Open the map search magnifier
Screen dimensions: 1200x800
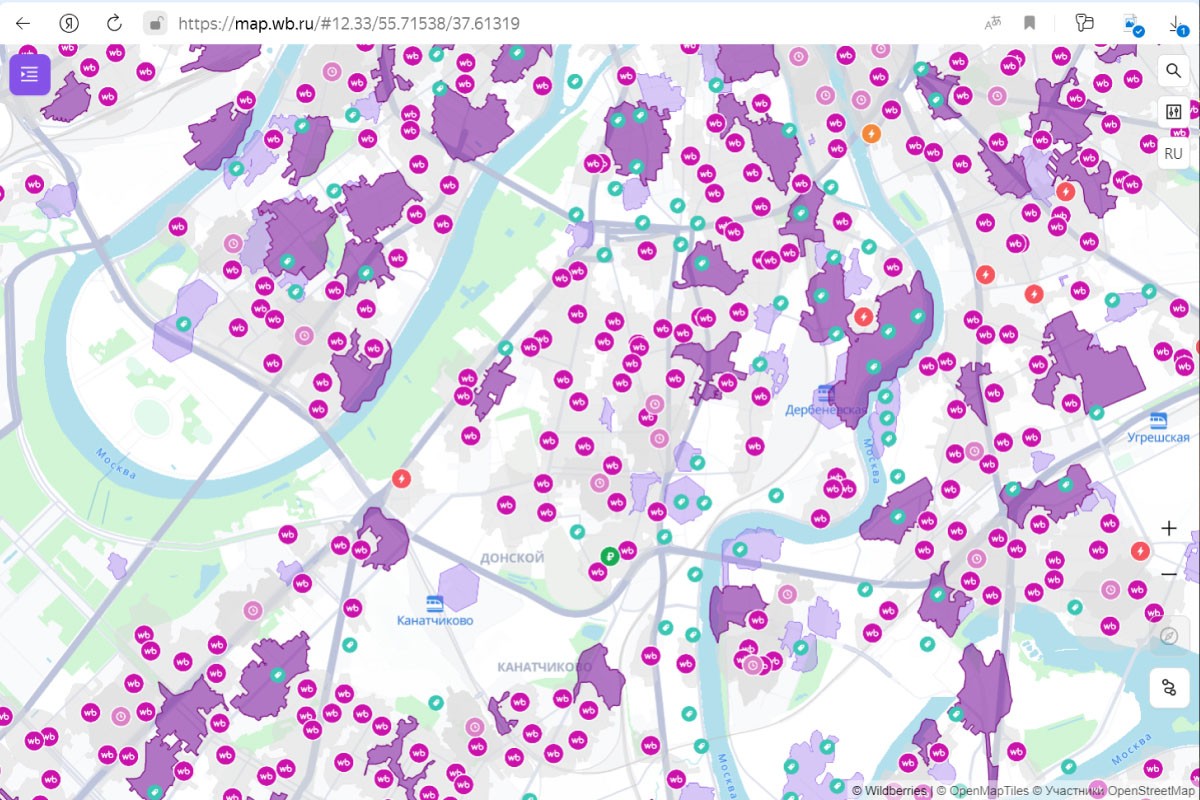click(x=1173, y=71)
